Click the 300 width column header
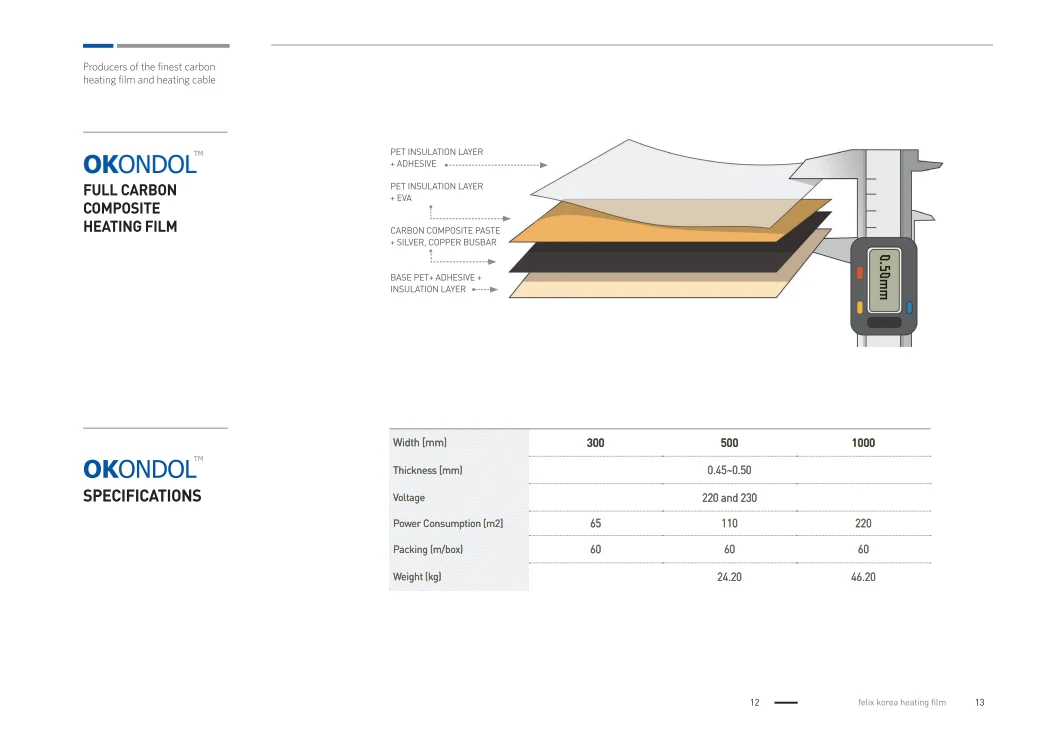The width and height of the screenshot is (1064, 737). click(x=595, y=442)
